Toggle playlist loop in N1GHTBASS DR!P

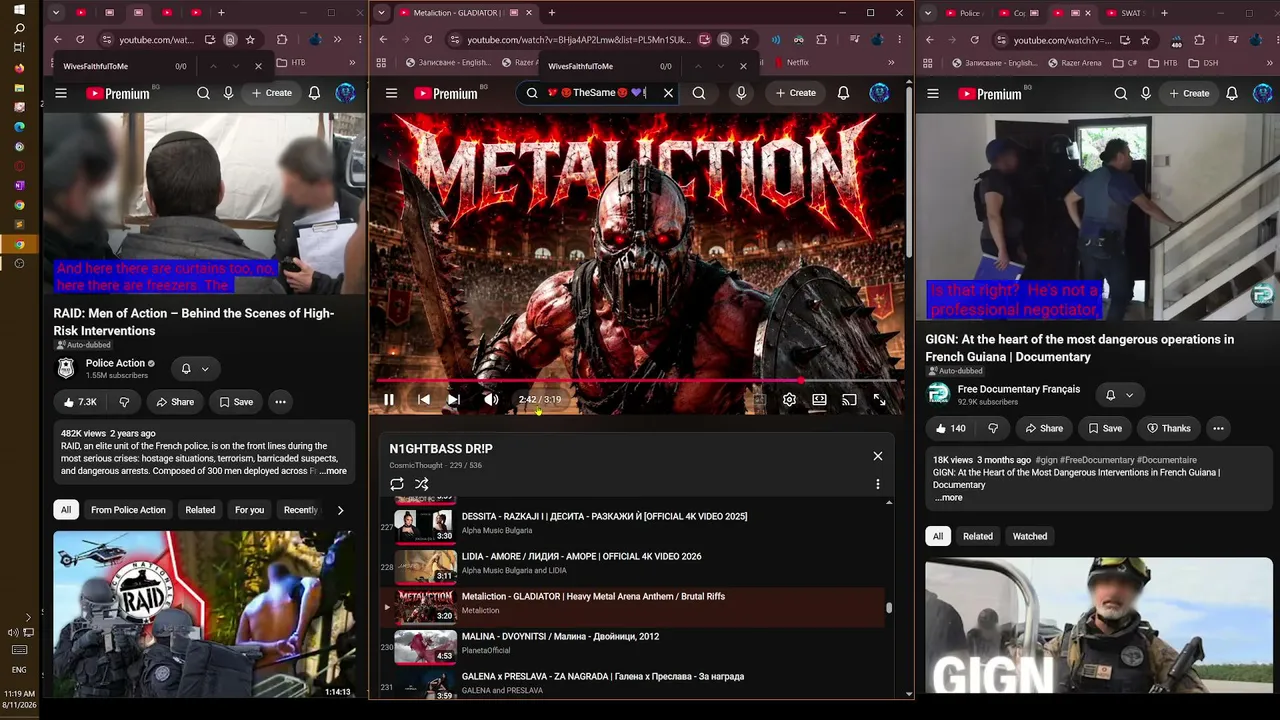tap(397, 484)
